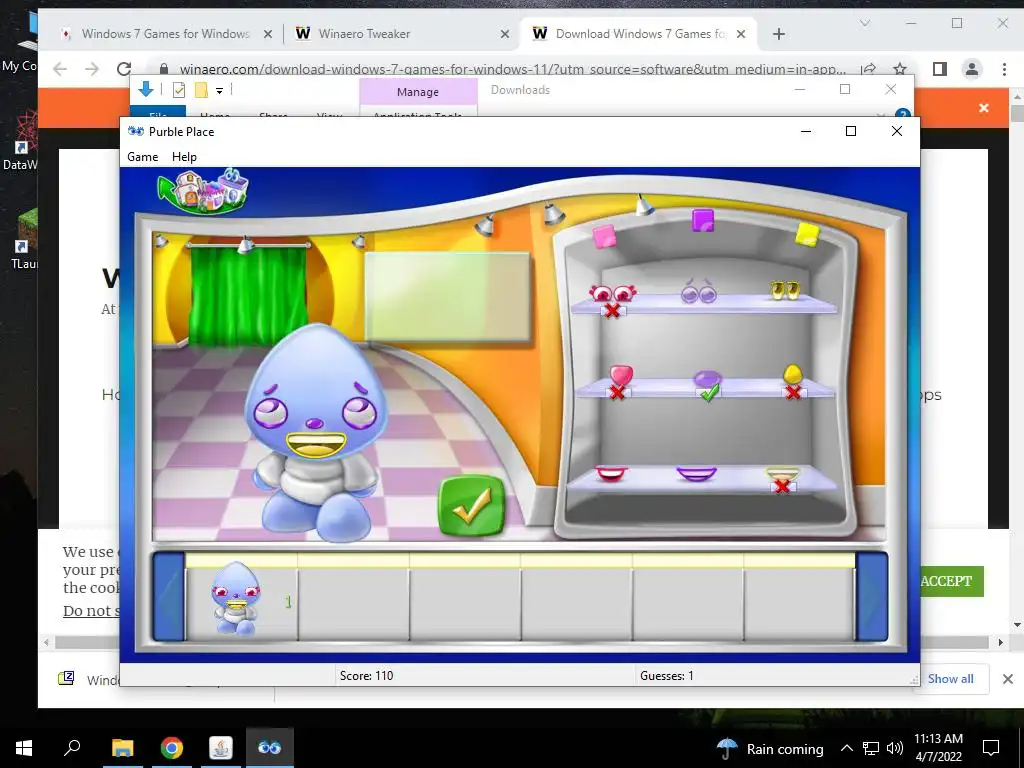This screenshot has width=1024, height=768.
Task: Pick the pink nose on the middle shelf
Action: (621, 376)
